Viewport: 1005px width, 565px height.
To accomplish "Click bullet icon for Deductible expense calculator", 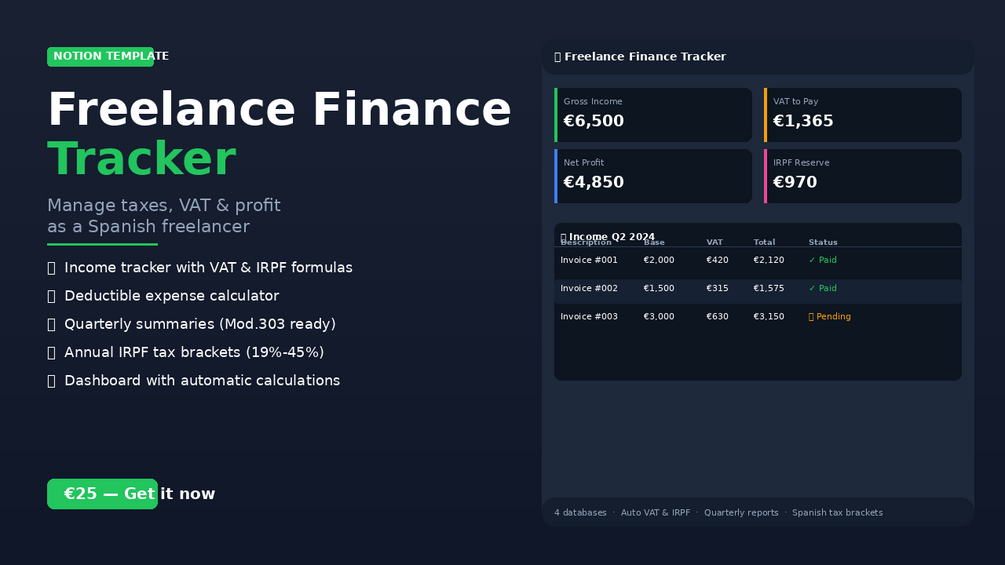I will (x=51, y=296).
